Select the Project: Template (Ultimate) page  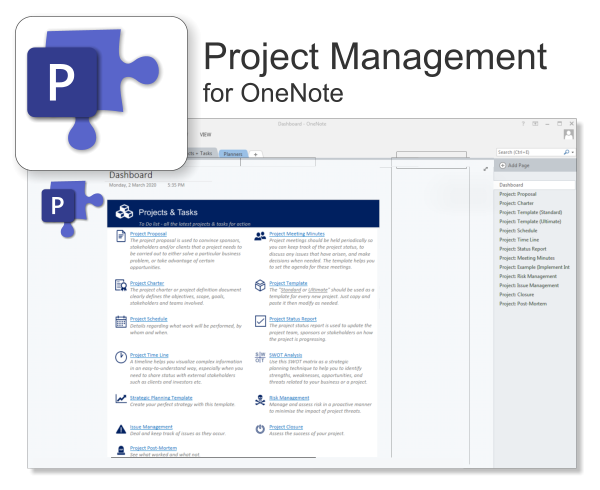(x=530, y=221)
